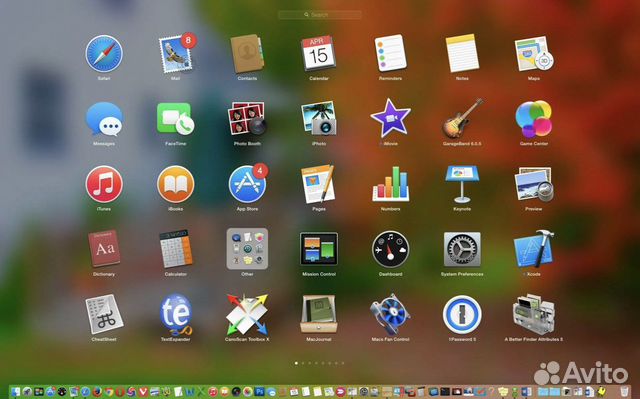Open Vivaldi browser in the Dock
This screenshot has height=399, width=640.
[x=143, y=392]
